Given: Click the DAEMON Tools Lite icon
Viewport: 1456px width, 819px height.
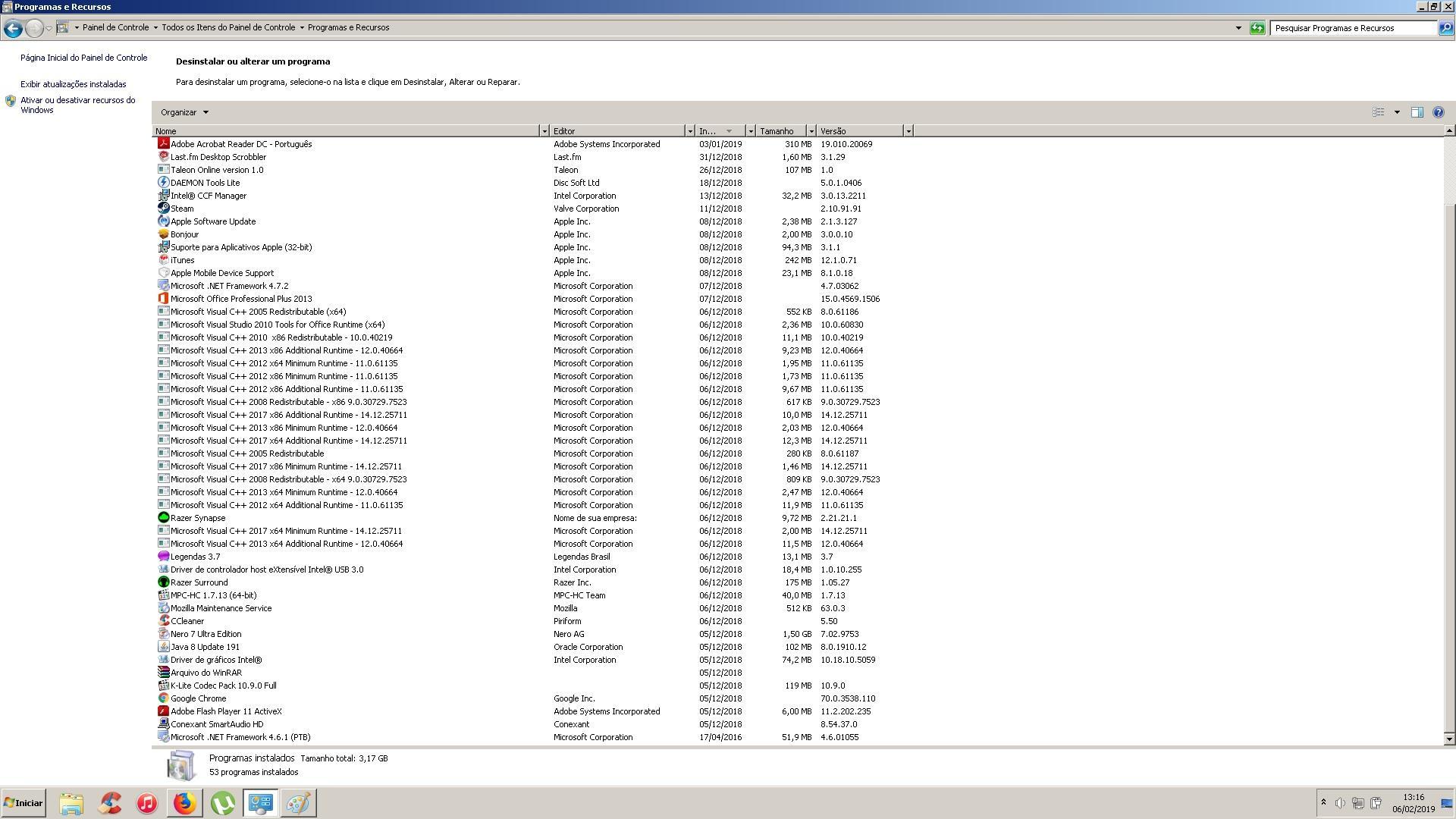Looking at the screenshot, I should (x=163, y=182).
